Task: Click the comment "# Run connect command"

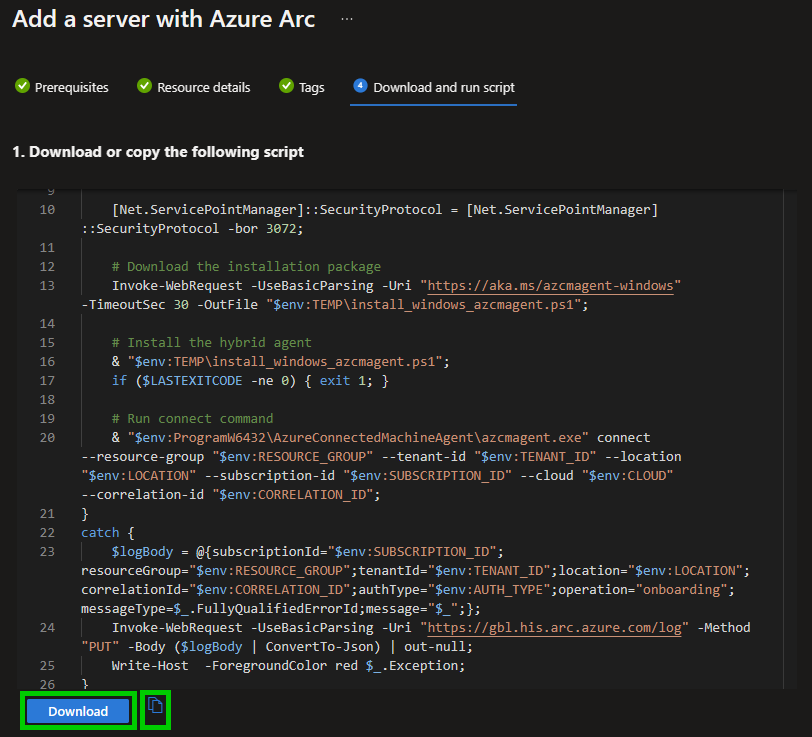Action: tap(192, 419)
